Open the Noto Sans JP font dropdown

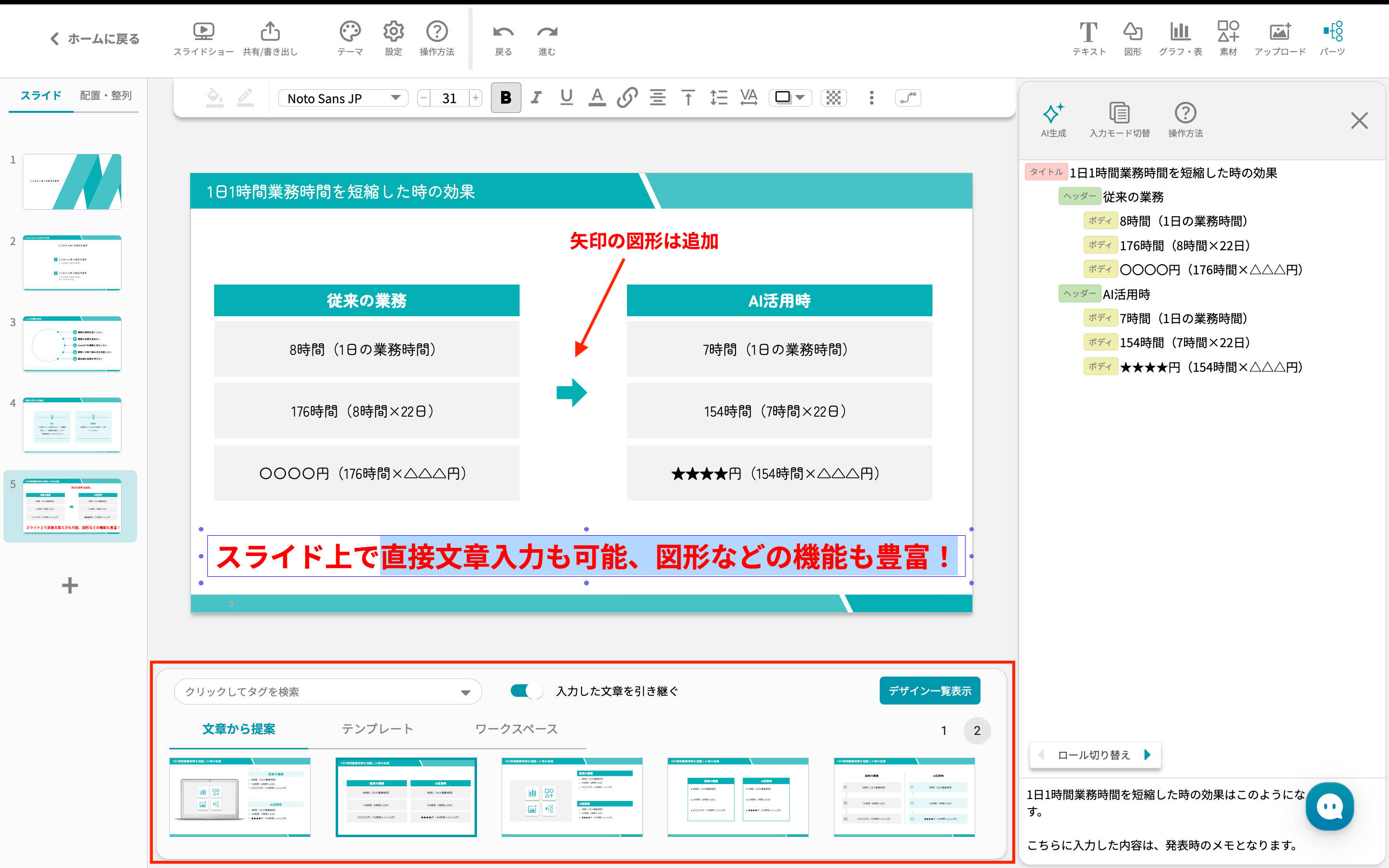343,98
